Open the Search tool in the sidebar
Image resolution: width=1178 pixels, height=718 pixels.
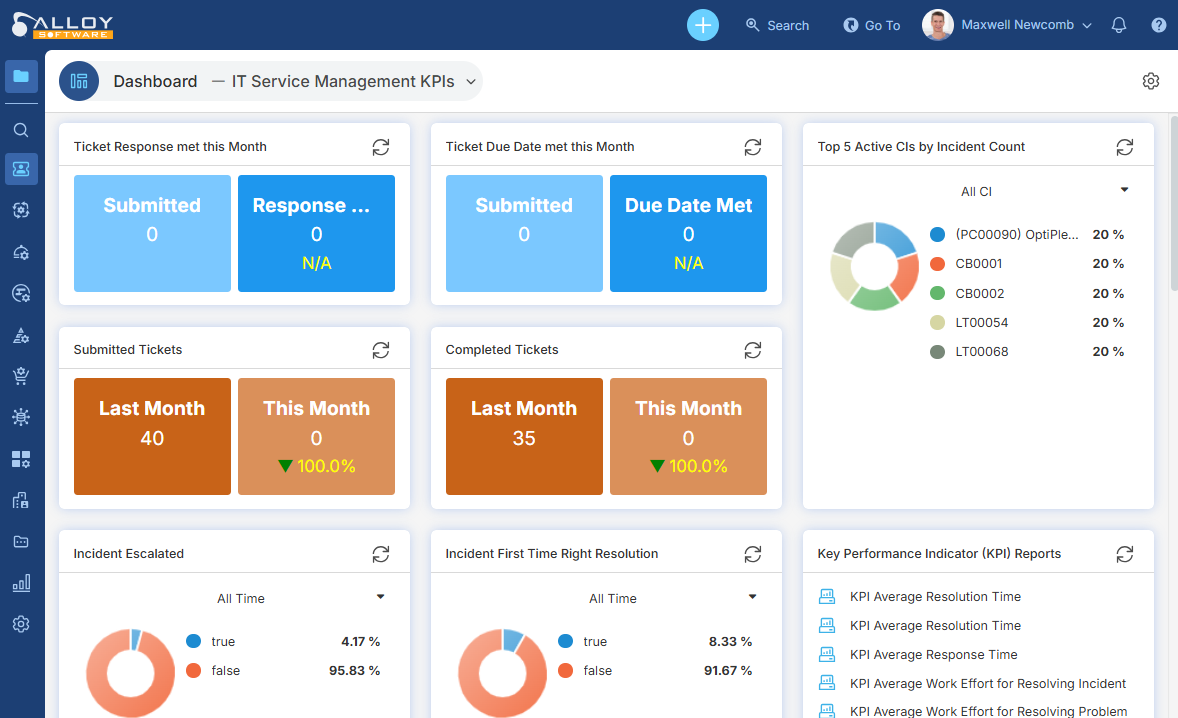21,129
